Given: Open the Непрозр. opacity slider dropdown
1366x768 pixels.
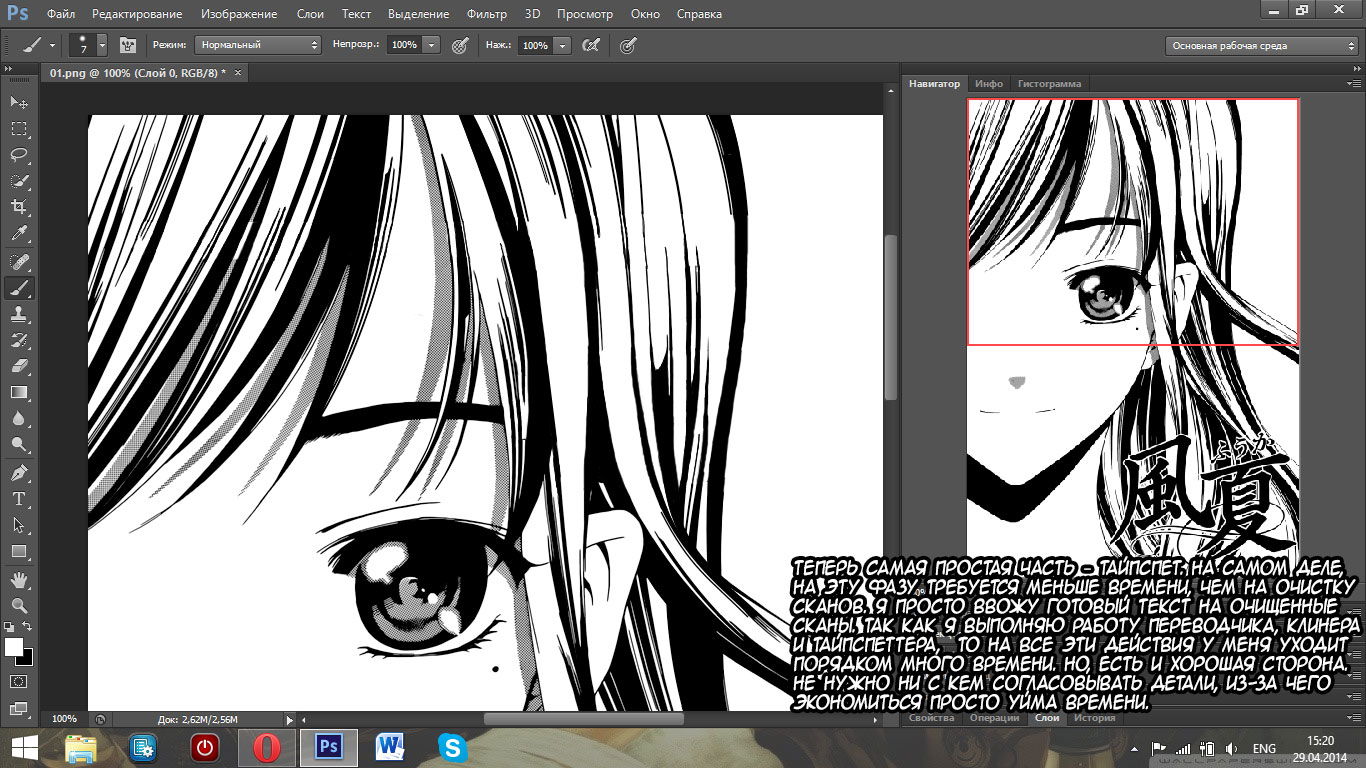Looking at the screenshot, I should click(431, 45).
